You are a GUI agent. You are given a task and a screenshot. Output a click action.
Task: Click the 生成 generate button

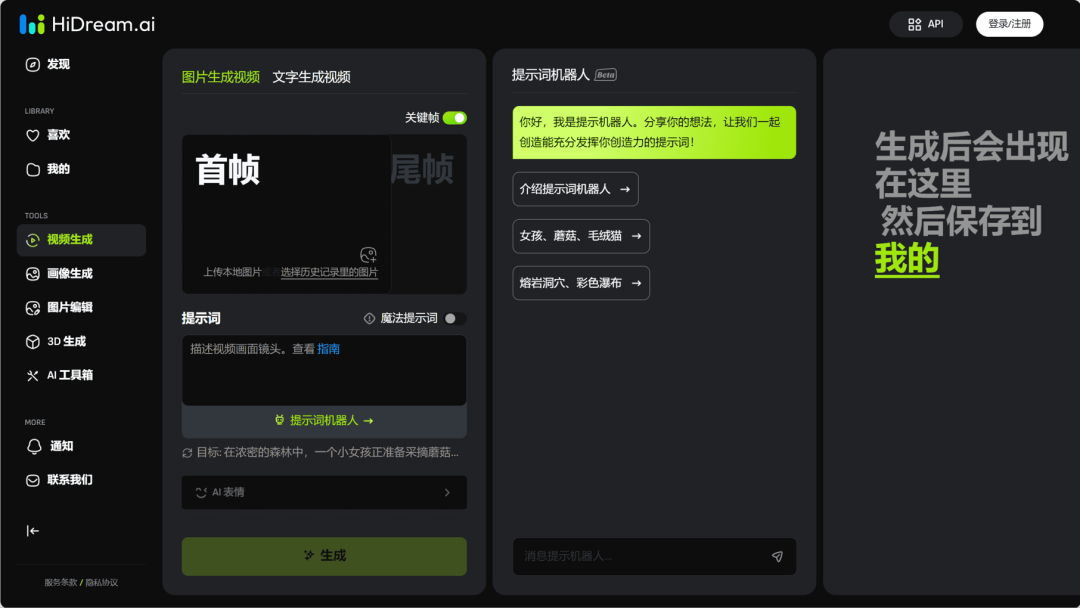pyautogui.click(x=324, y=556)
